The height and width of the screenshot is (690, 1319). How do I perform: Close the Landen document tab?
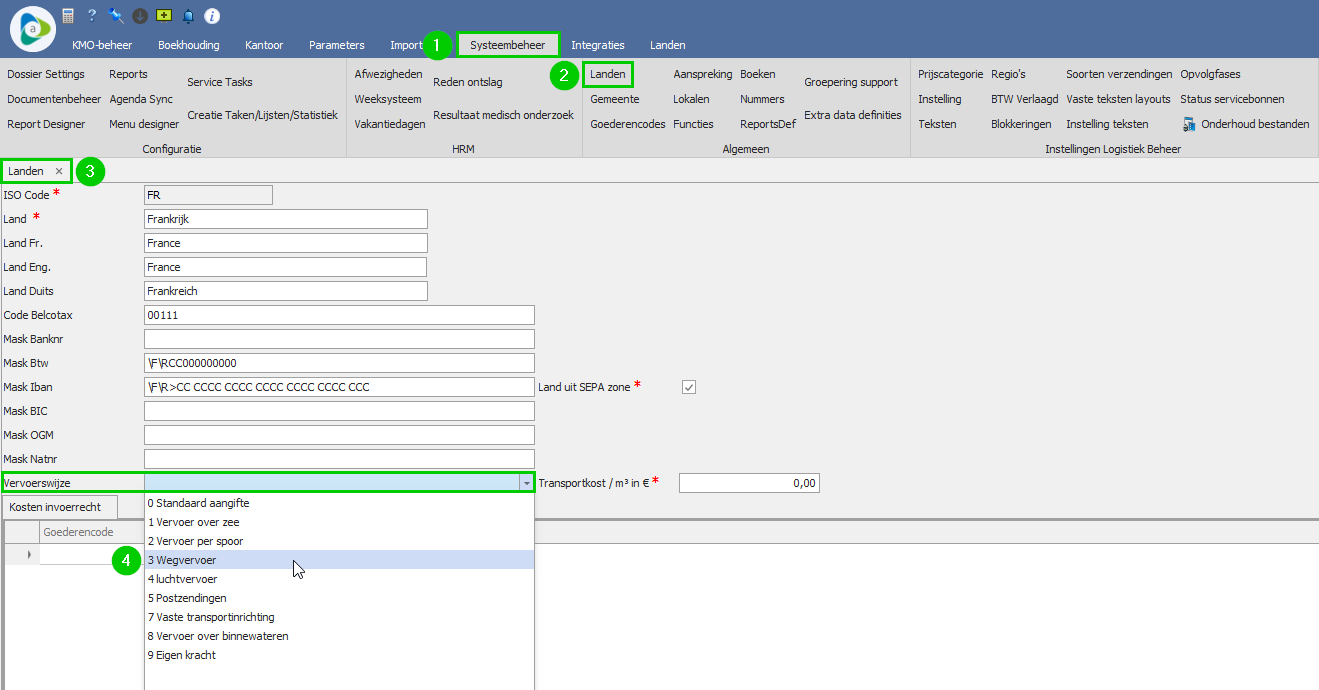pyautogui.click(x=59, y=171)
